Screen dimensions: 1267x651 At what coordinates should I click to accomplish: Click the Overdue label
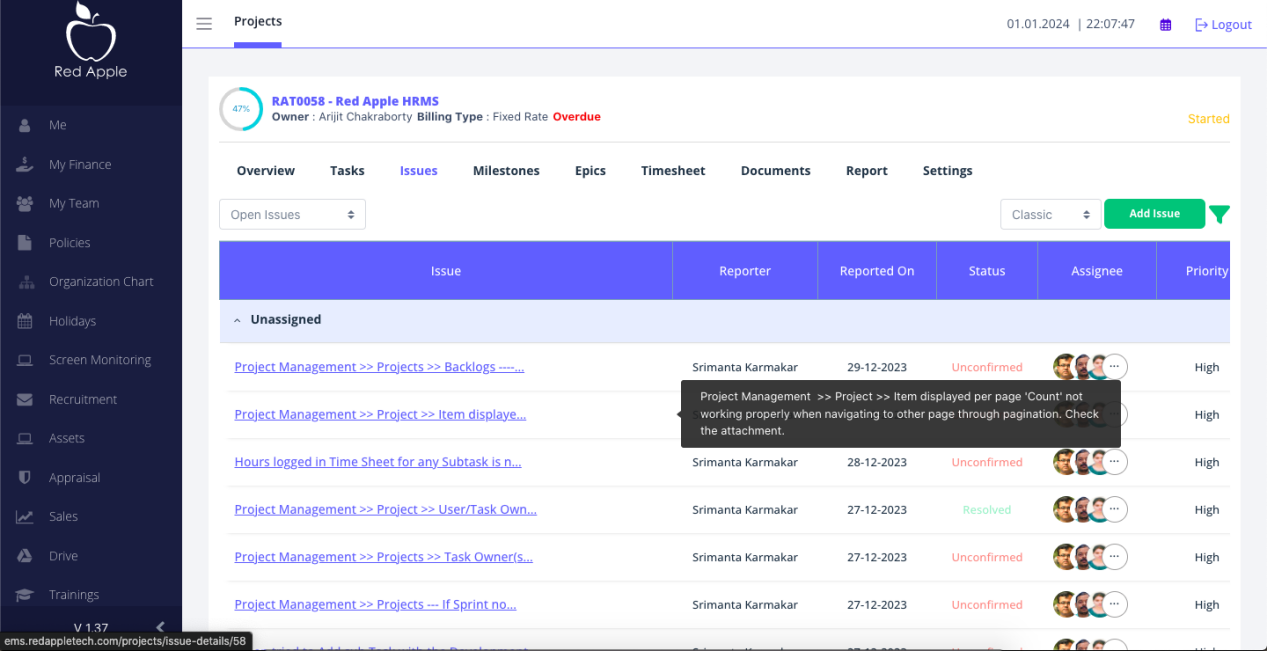[577, 117]
